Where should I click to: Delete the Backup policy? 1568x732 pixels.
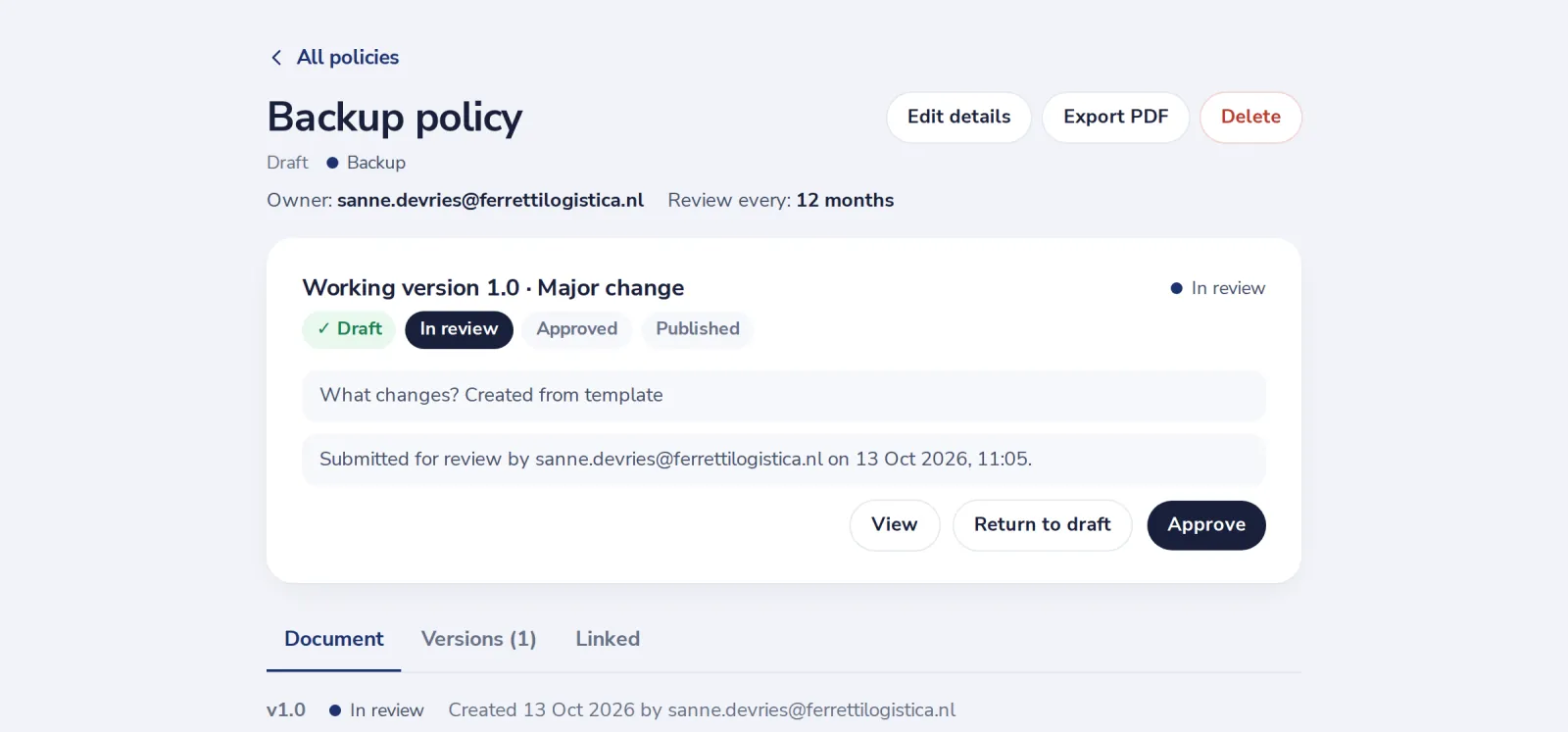pyautogui.click(x=1250, y=118)
